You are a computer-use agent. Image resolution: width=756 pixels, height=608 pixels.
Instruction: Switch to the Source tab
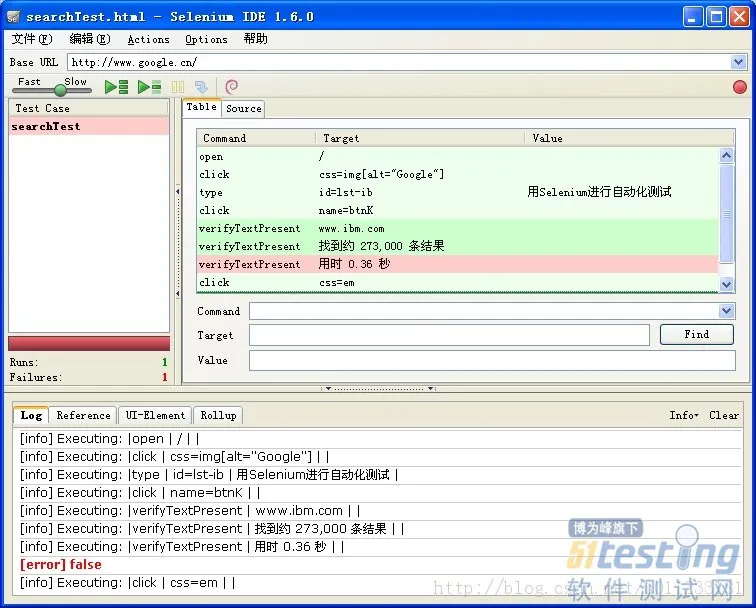pos(243,108)
